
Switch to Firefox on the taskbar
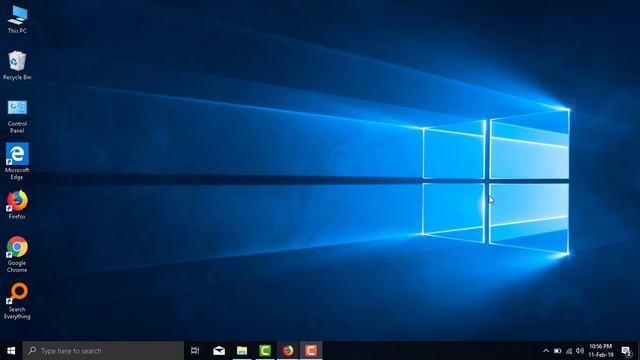tap(288, 351)
